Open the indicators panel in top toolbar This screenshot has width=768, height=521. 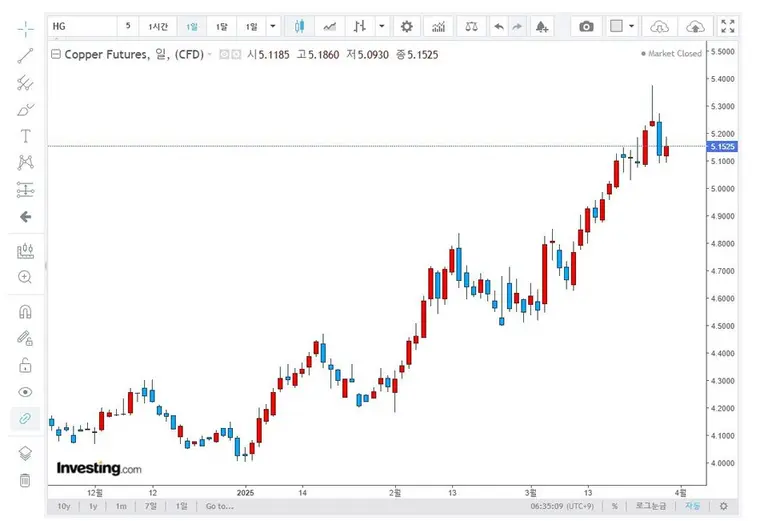click(x=438, y=27)
